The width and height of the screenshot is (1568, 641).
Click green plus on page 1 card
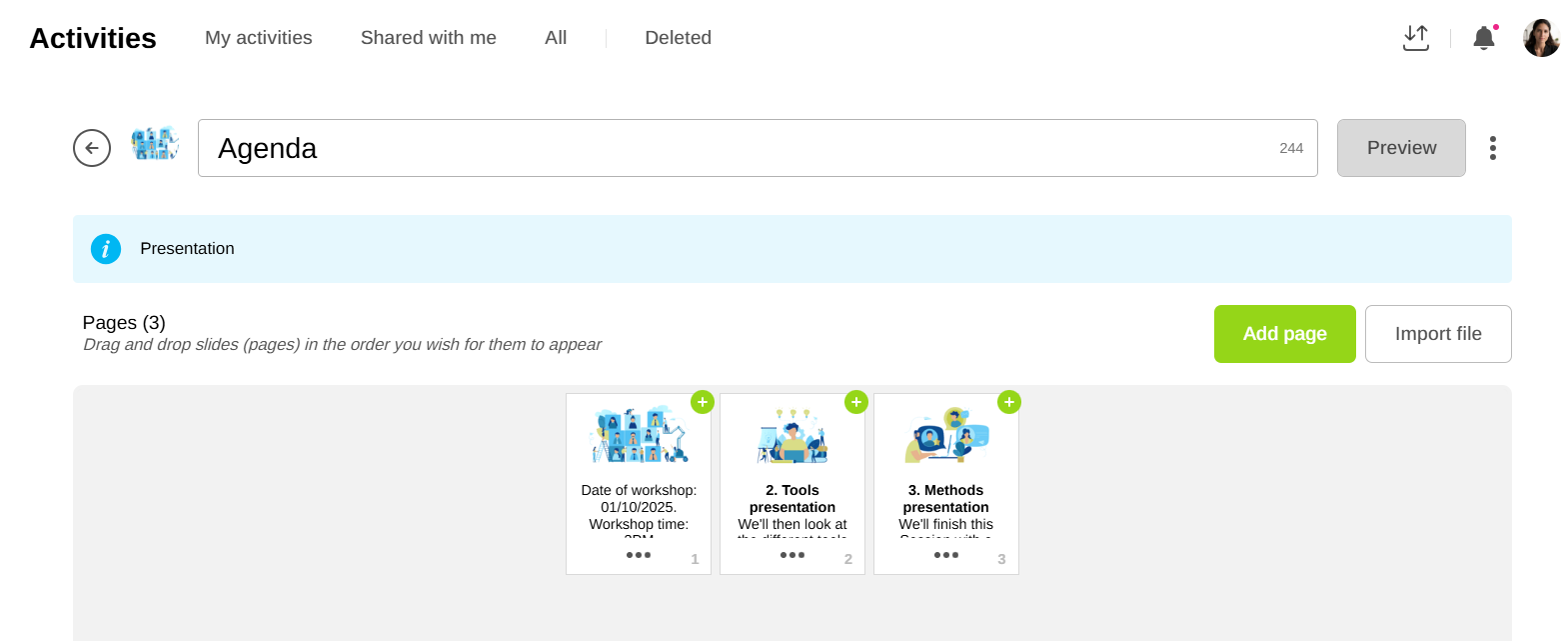pos(703,402)
